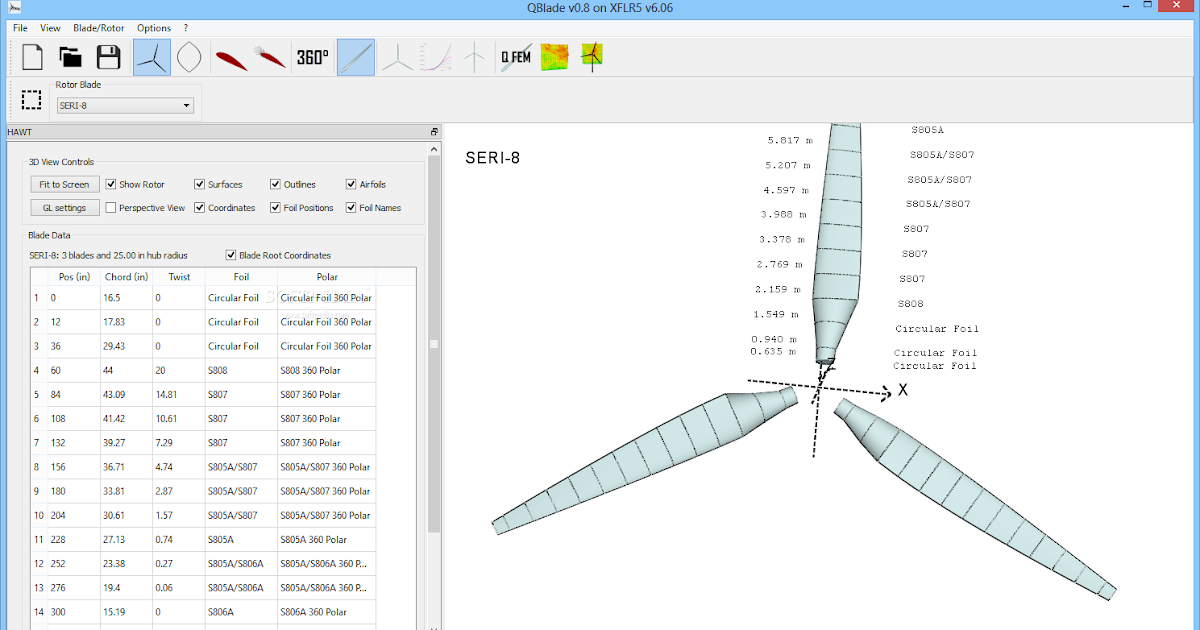Open the ? help menu
The height and width of the screenshot is (630, 1200).
point(186,28)
